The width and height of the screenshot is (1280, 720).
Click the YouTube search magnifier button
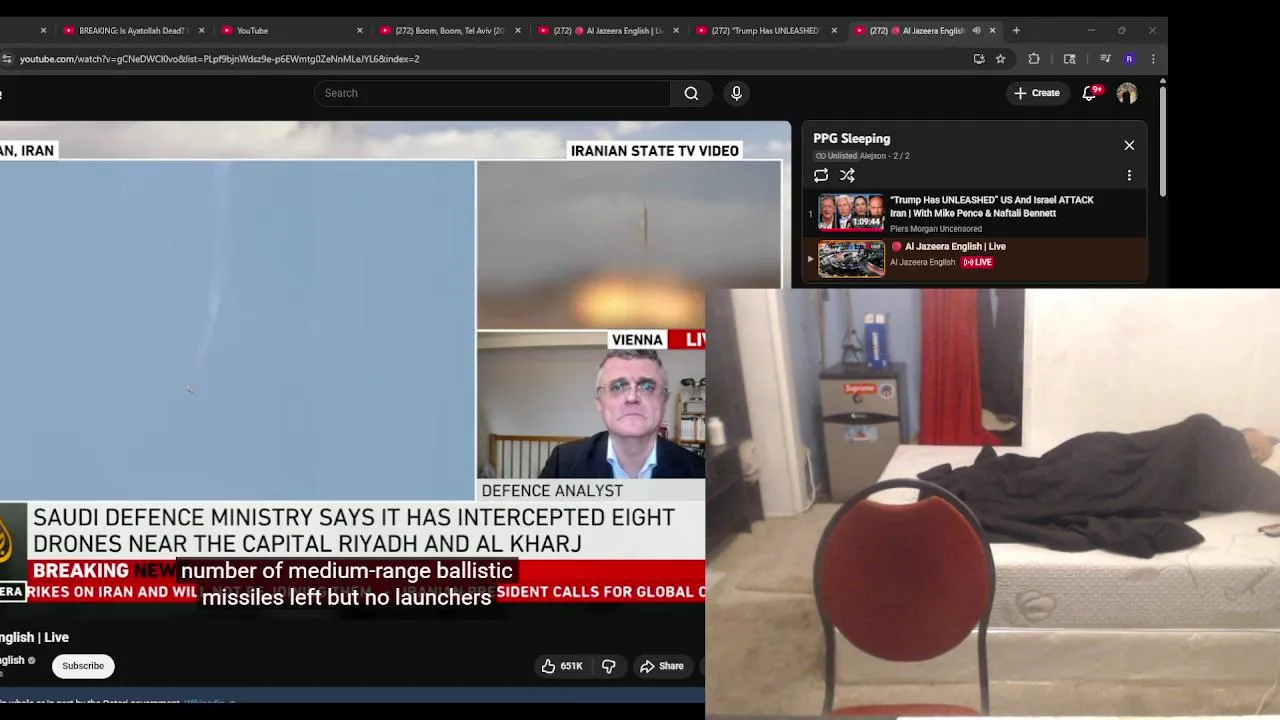[x=691, y=93]
